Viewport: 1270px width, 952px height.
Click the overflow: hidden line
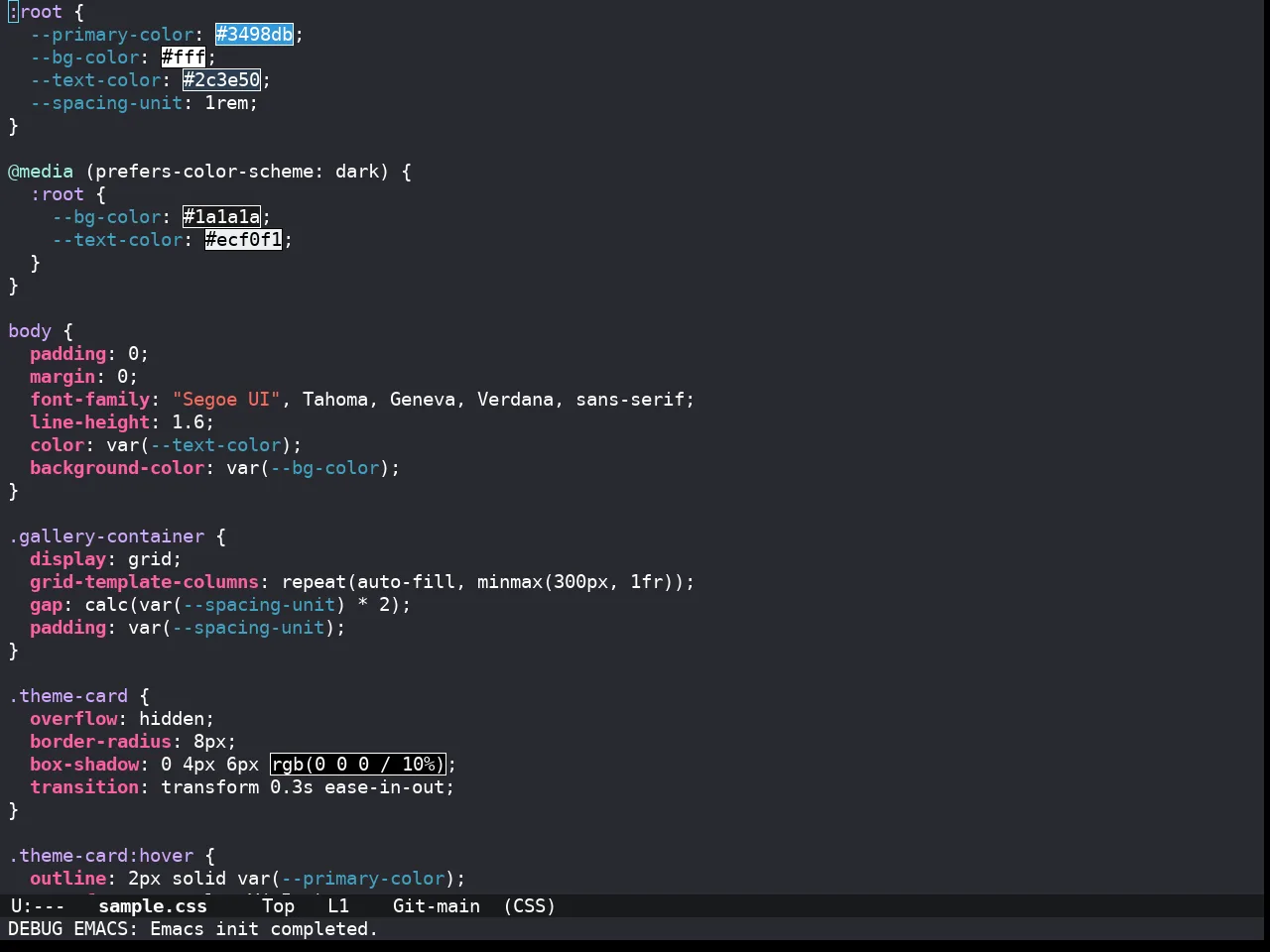[x=122, y=719]
